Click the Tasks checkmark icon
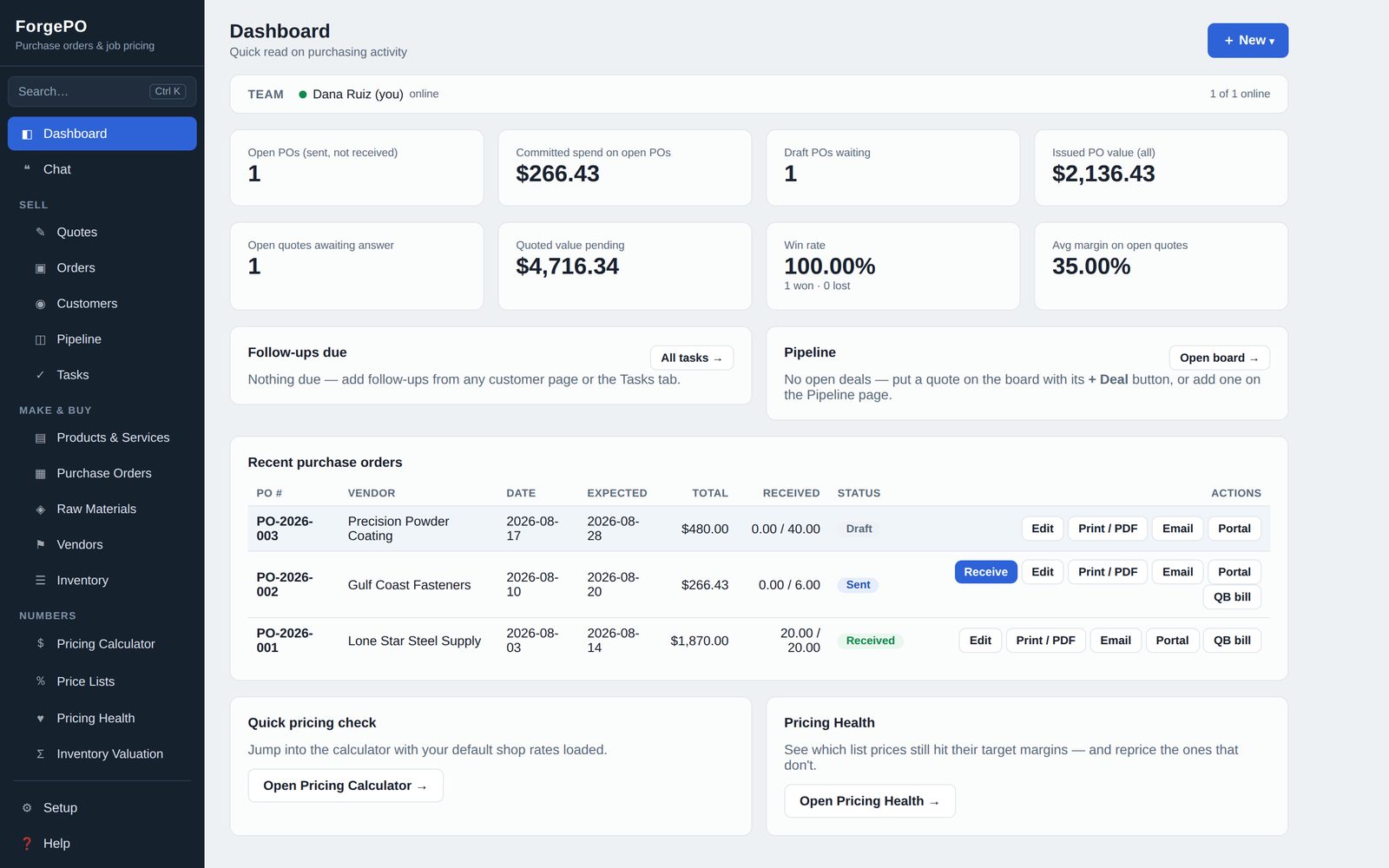The height and width of the screenshot is (868, 1389). pyautogui.click(x=40, y=375)
